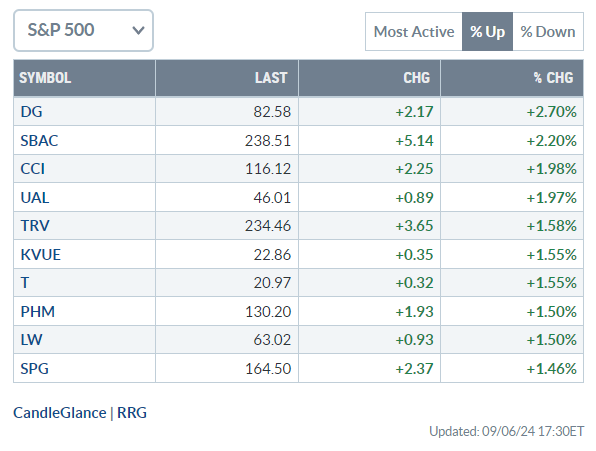Click the +1.50% percent change for PHM
The image size is (596, 451).
tap(552, 312)
